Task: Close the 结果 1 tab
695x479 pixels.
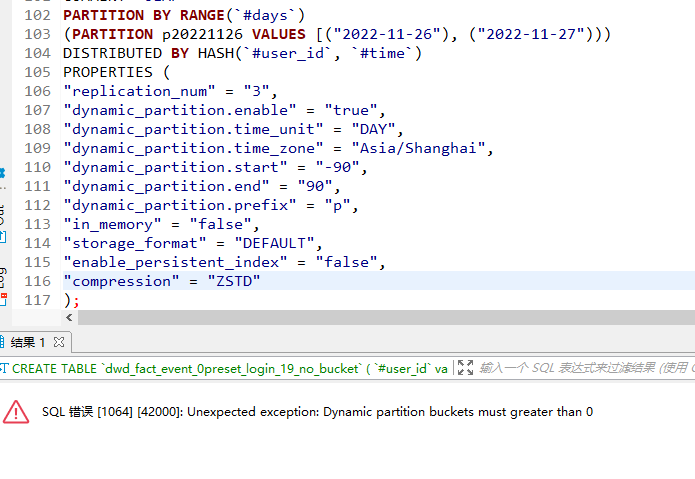Action: [x=59, y=342]
